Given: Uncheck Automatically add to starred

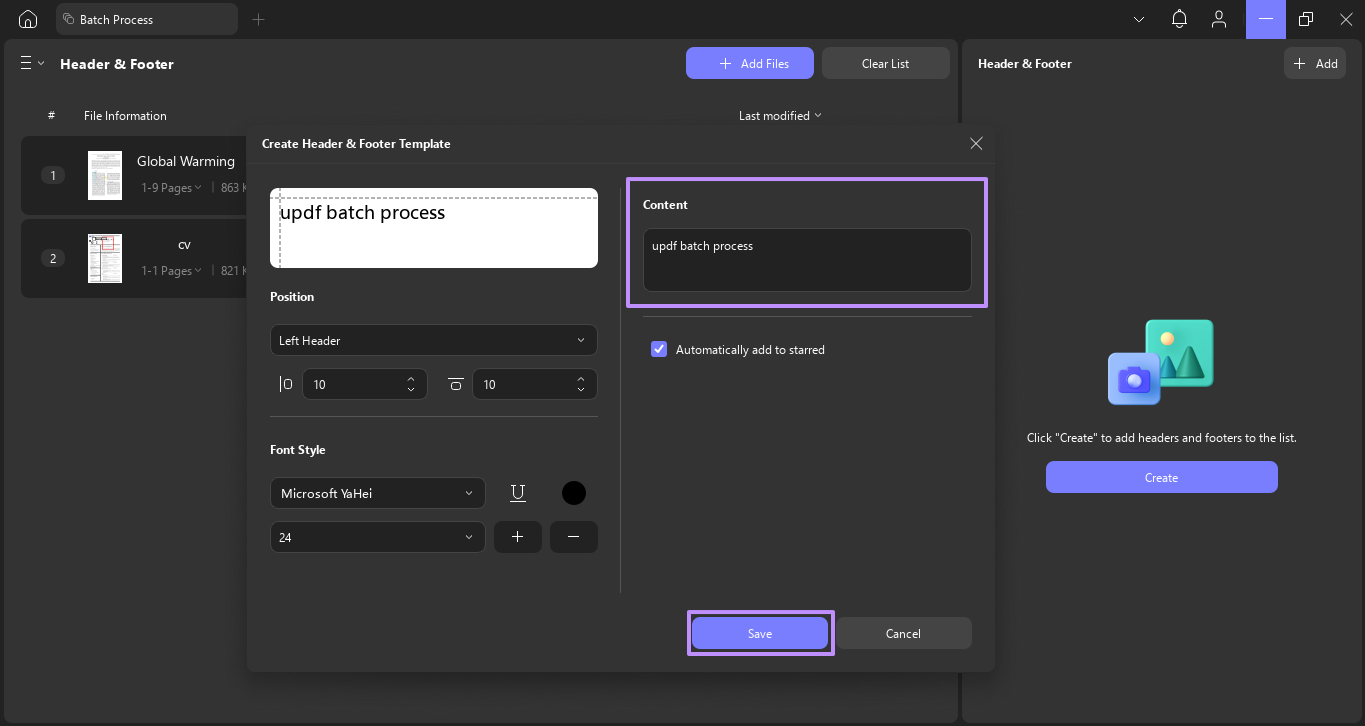Looking at the screenshot, I should coord(659,349).
